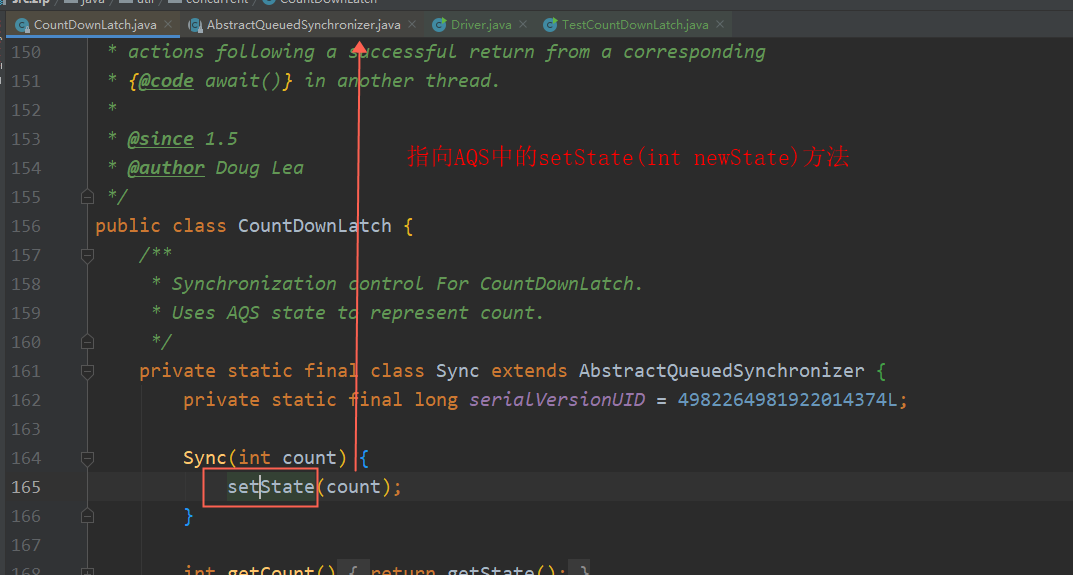Click line number 153 in the gutter

tap(26, 139)
